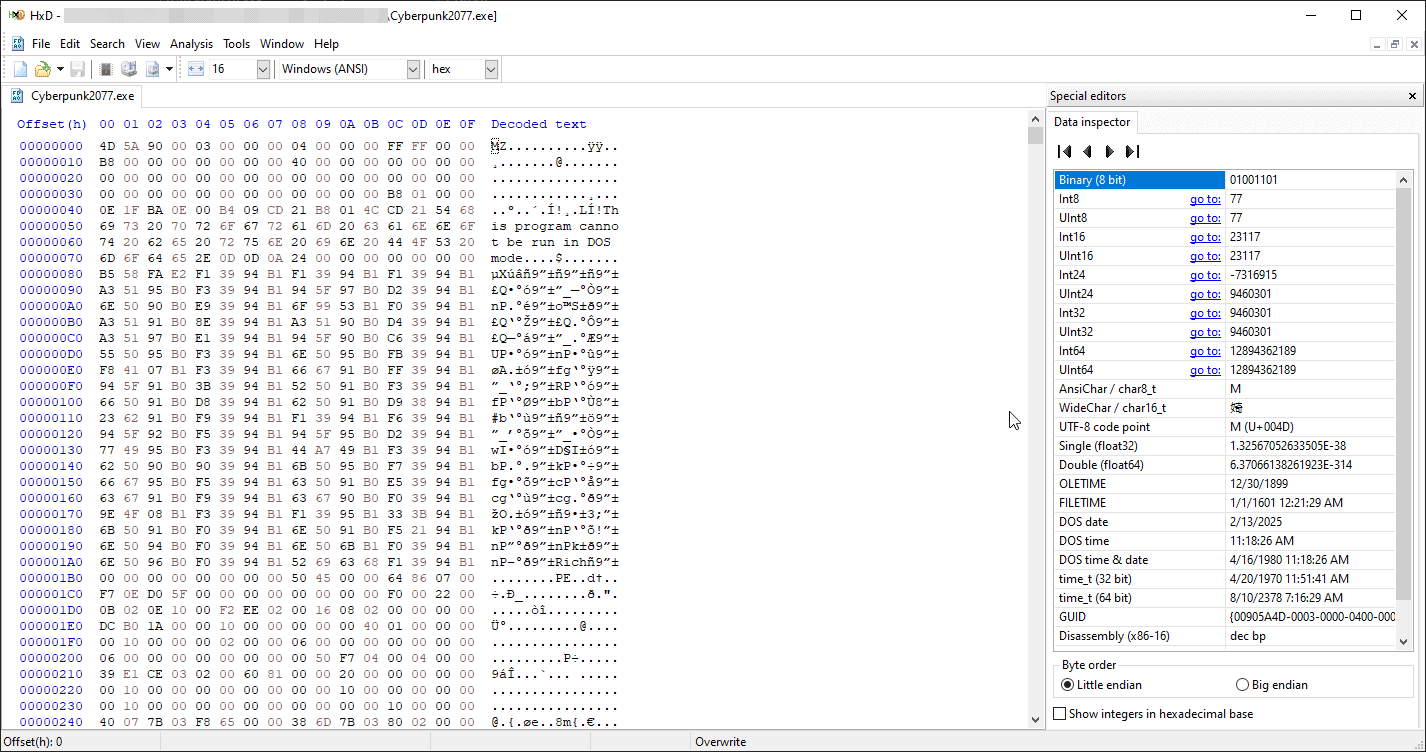Click the Special editors panel title
Screen dimensions: 1426x752
click(x=1088, y=96)
